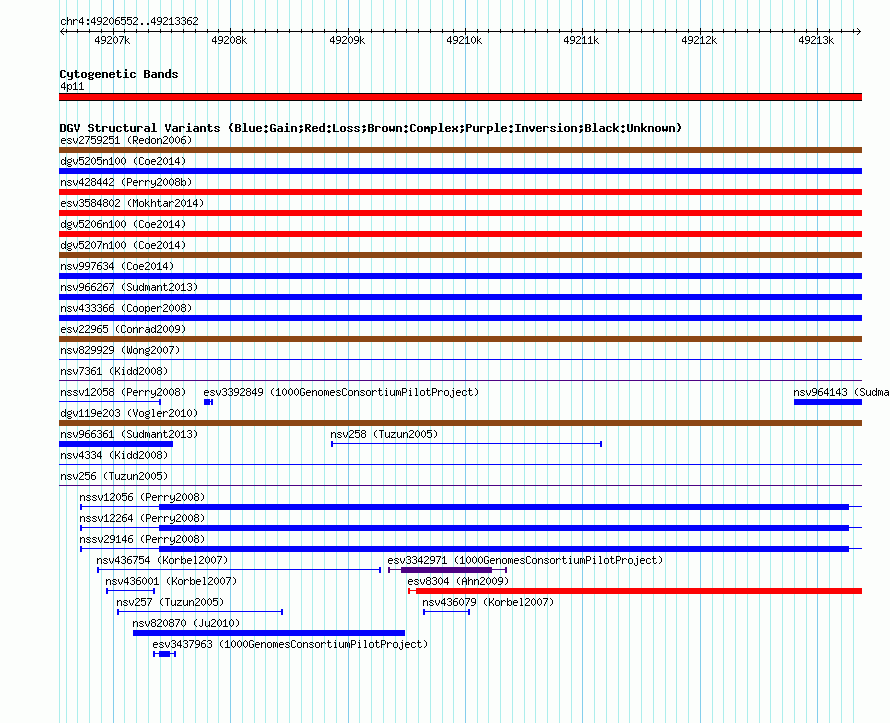Click esv22965 (Conrad2009) label
This screenshot has width=890, height=723.
(123, 329)
